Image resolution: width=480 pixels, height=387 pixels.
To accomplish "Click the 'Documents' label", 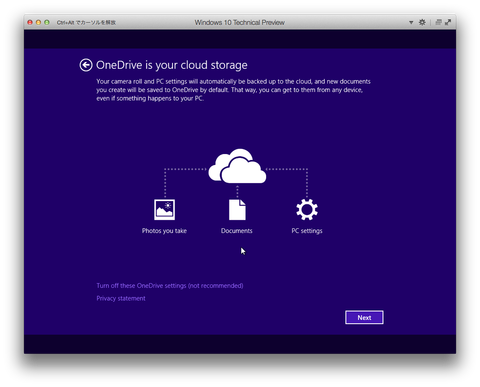I will 236,231.
